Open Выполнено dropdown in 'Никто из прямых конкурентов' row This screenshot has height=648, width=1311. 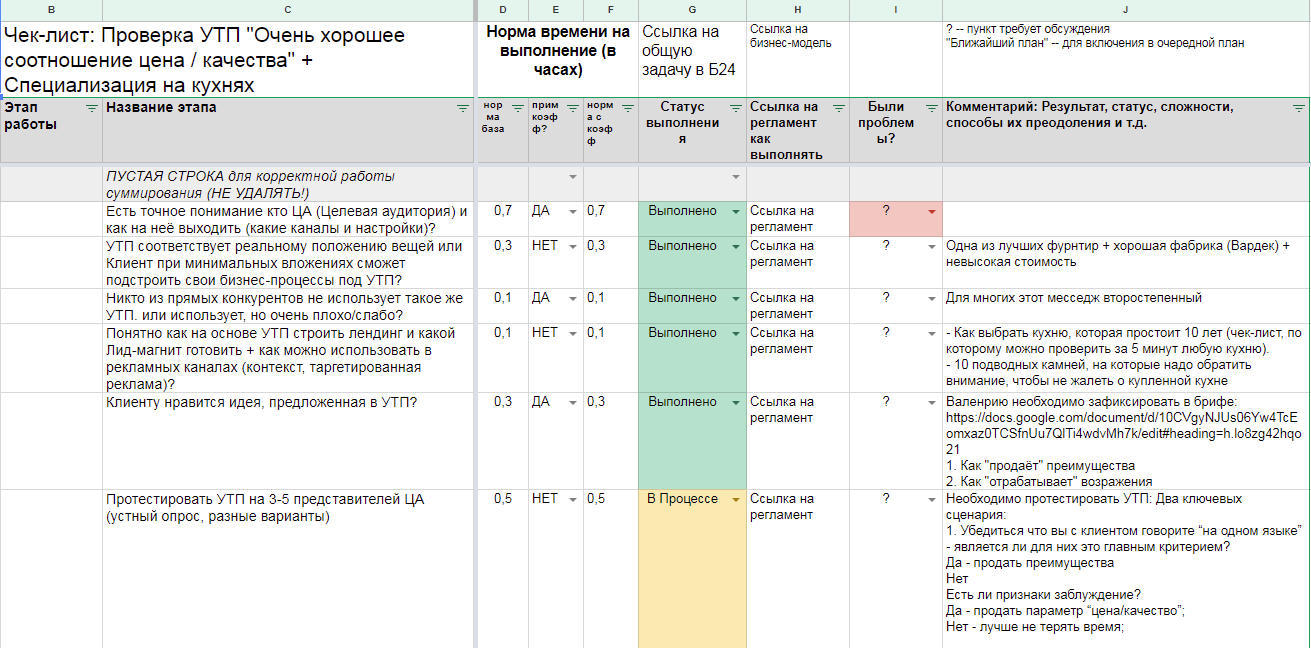click(x=736, y=299)
